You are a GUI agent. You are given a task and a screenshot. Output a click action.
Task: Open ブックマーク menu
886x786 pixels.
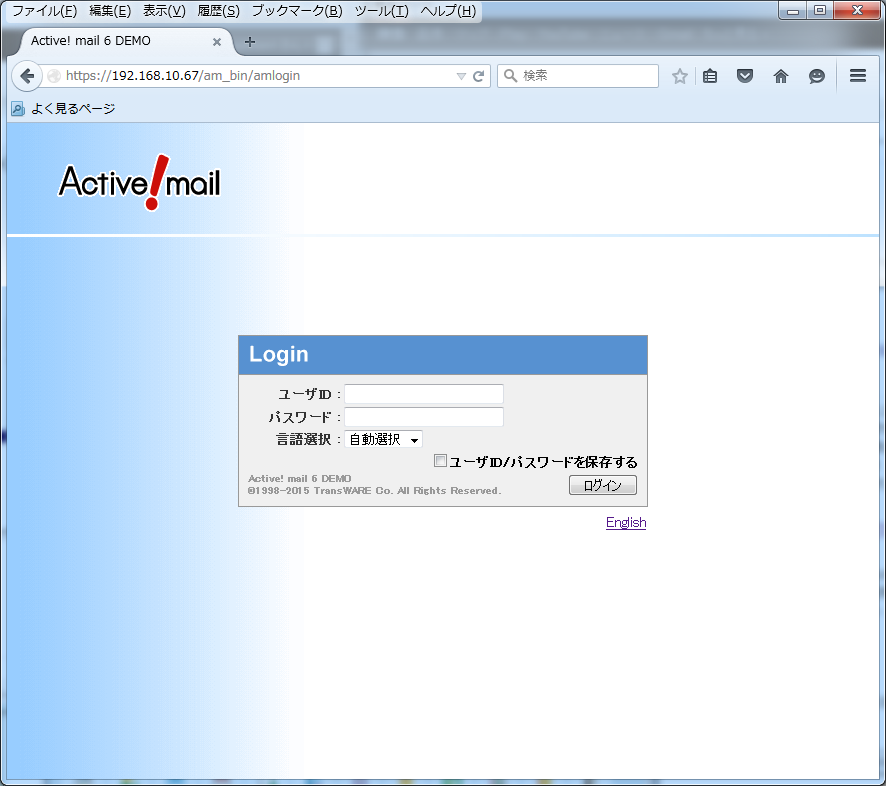point(297,11)
